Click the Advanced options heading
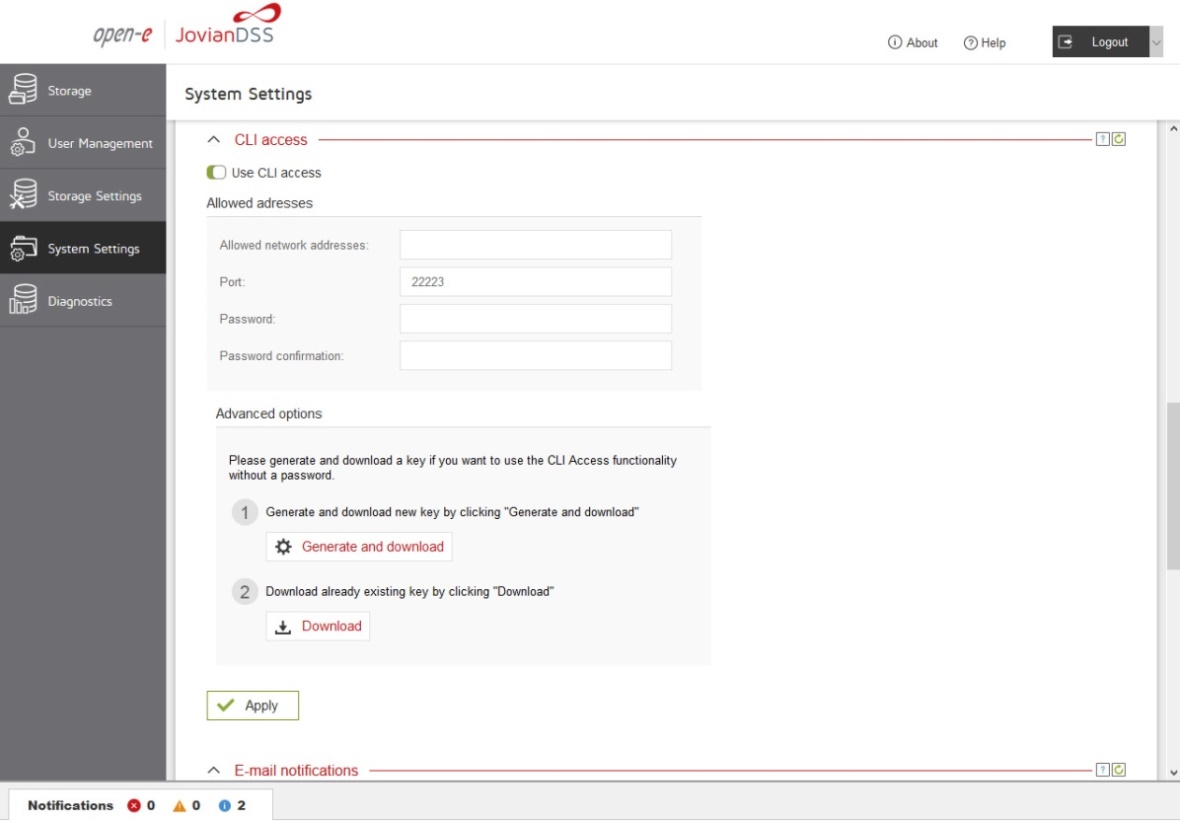The image size is (1180, 821). 269,414
